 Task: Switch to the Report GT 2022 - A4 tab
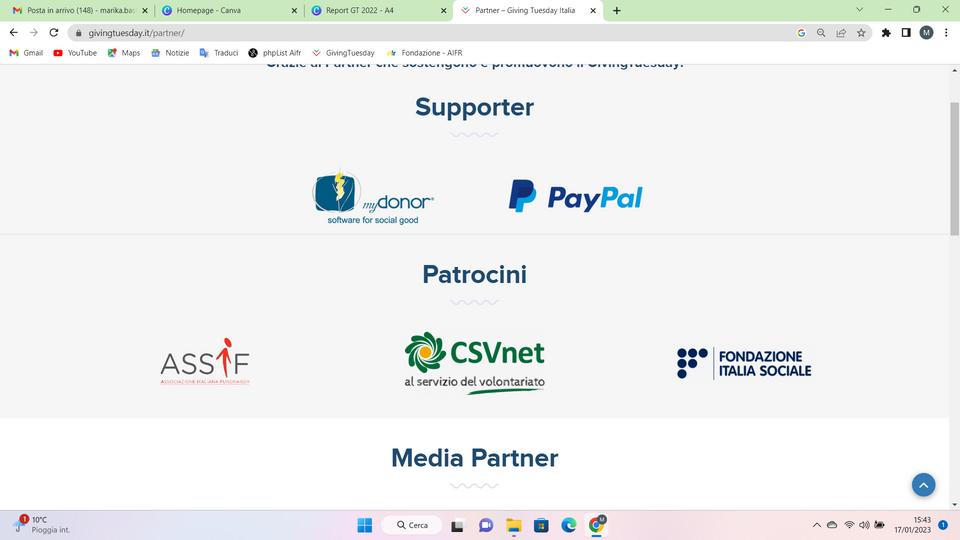pyautogui.click(x=380, y=10)
